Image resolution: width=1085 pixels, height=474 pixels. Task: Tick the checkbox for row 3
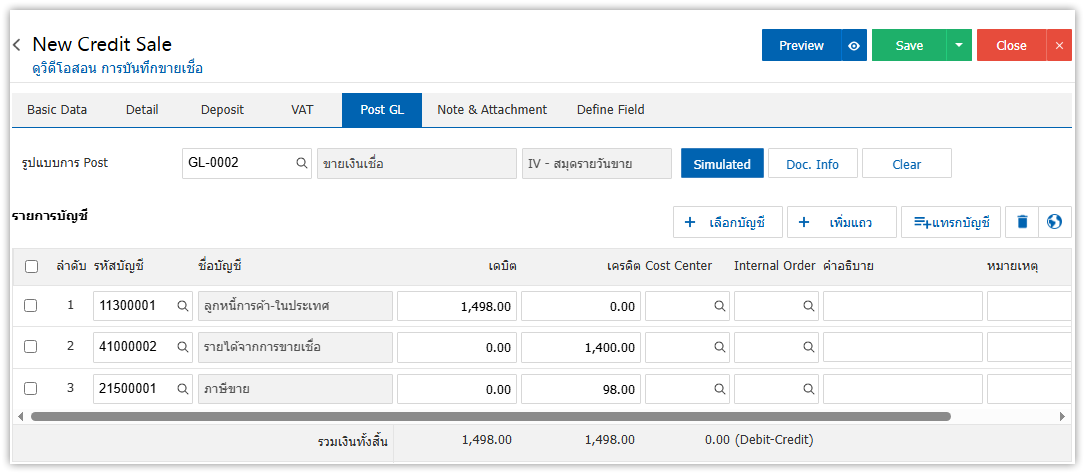pyautogui.click(x=31, y=389)
